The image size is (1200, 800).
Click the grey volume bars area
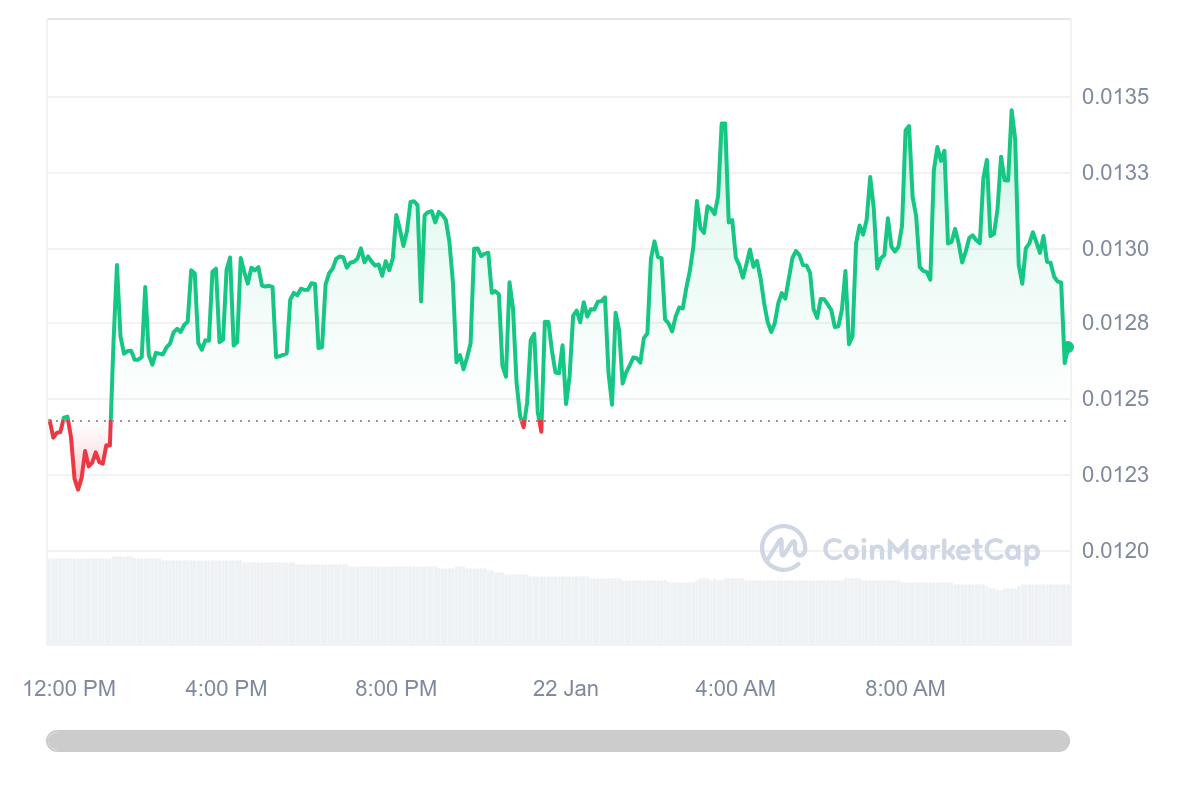click(x=558, y=600)
